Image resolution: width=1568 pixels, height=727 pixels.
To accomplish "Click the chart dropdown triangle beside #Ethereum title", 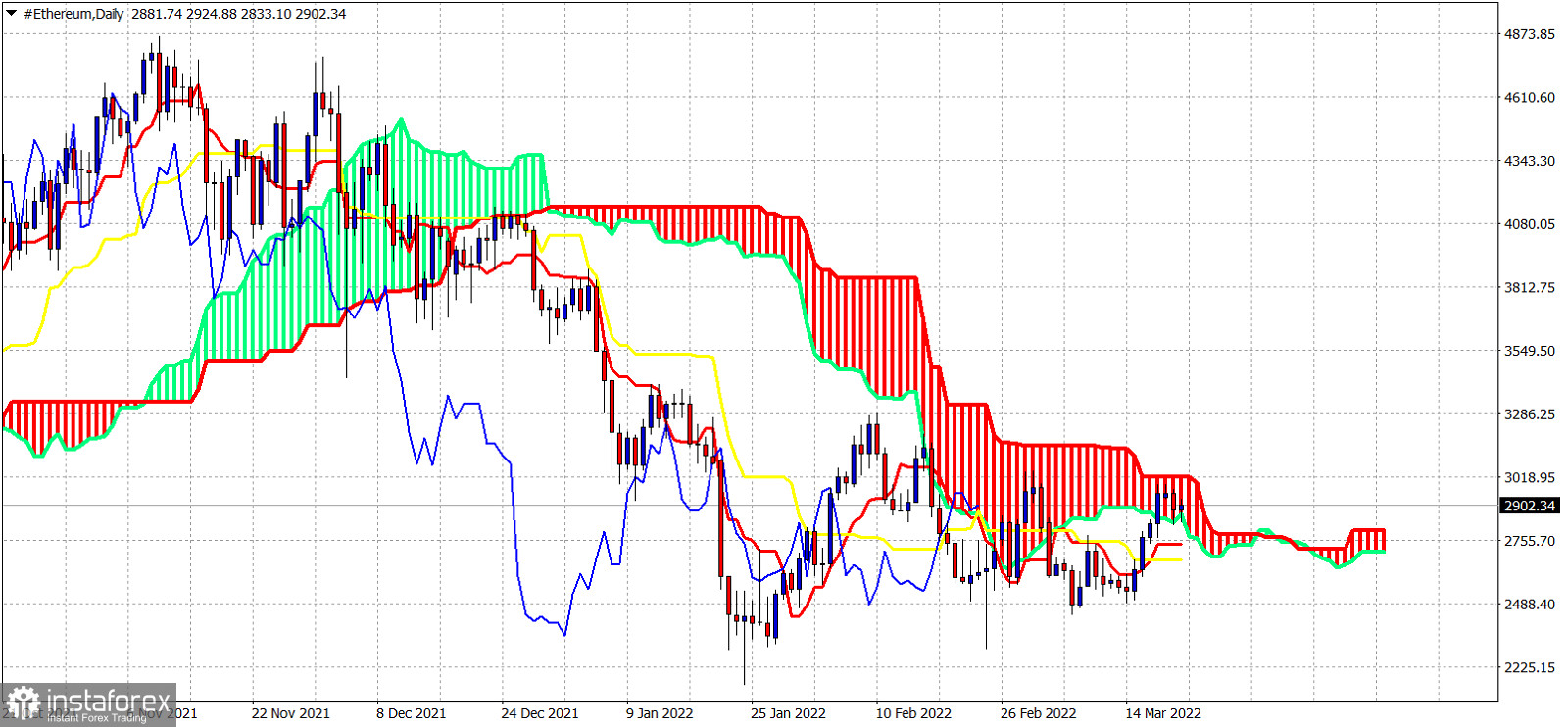I will point(11,14).
